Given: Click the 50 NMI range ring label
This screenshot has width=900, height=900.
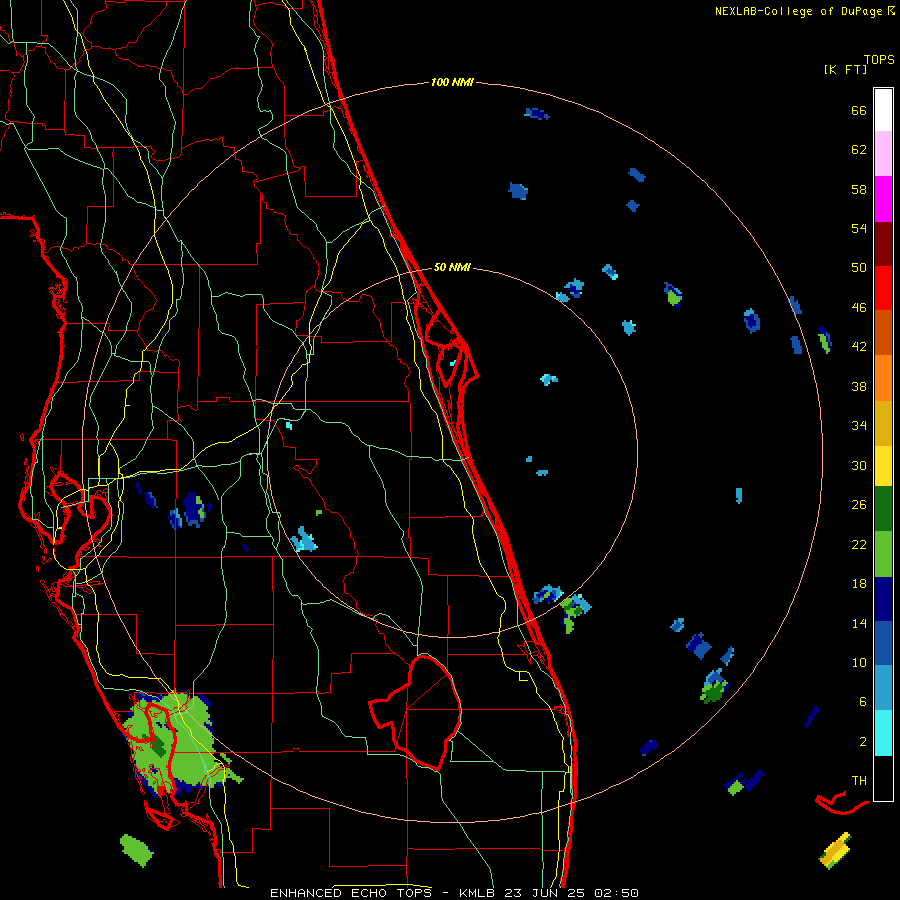Looking at the screenshot, I should 452,267.
